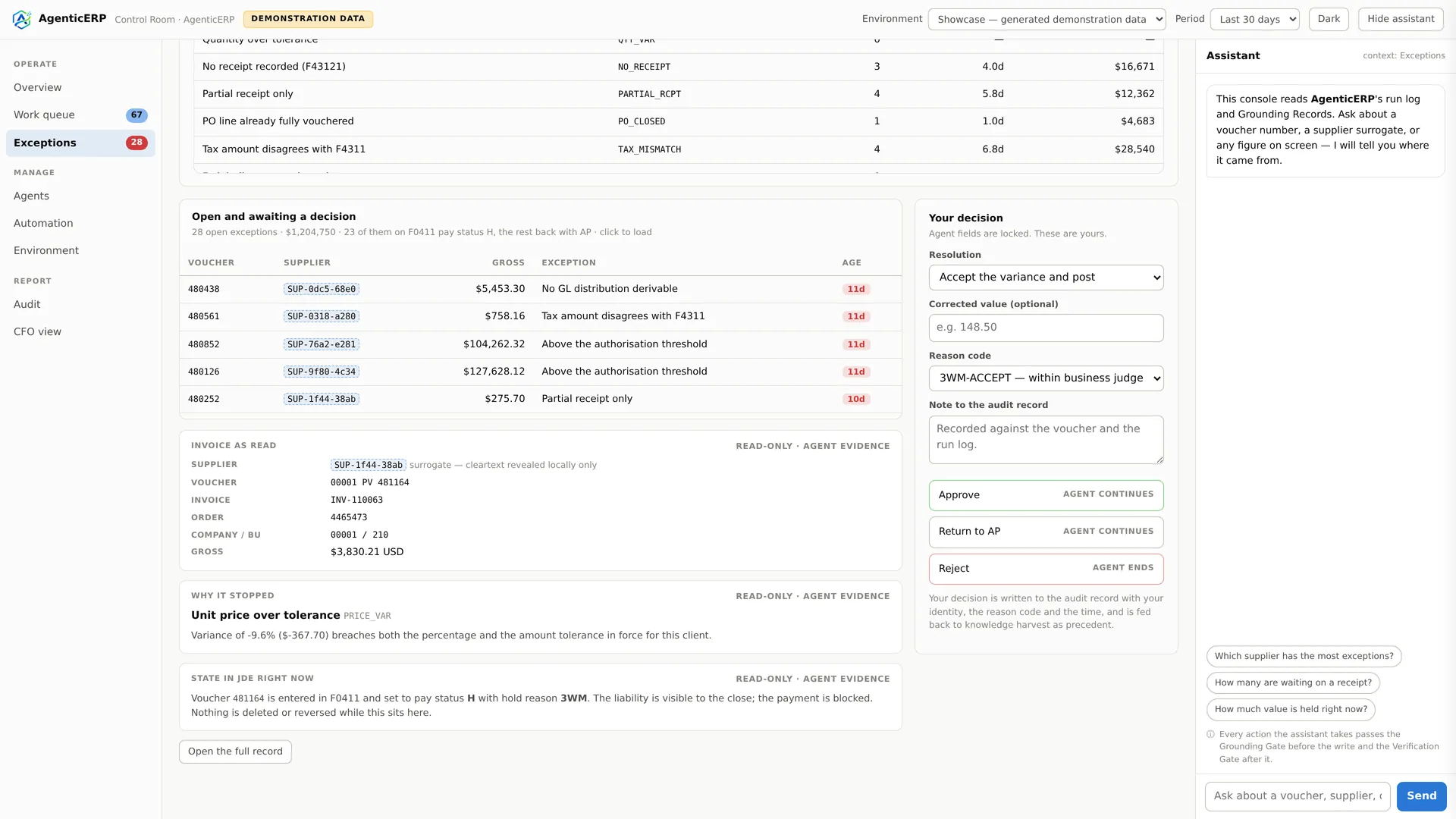
Task: Select Exceptions in the sidebar
Action: tap(80, 143)
